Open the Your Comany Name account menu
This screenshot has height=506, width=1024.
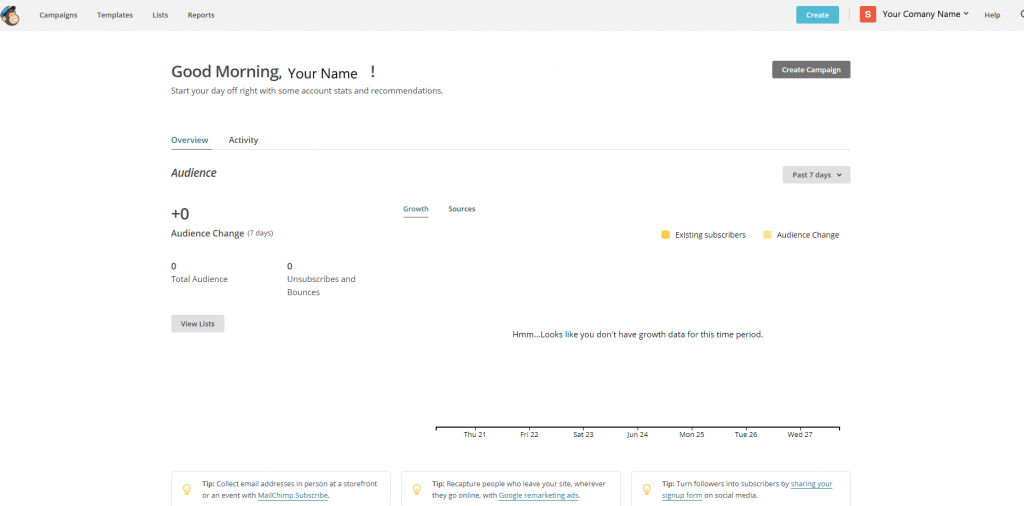[x=925, y=14]
